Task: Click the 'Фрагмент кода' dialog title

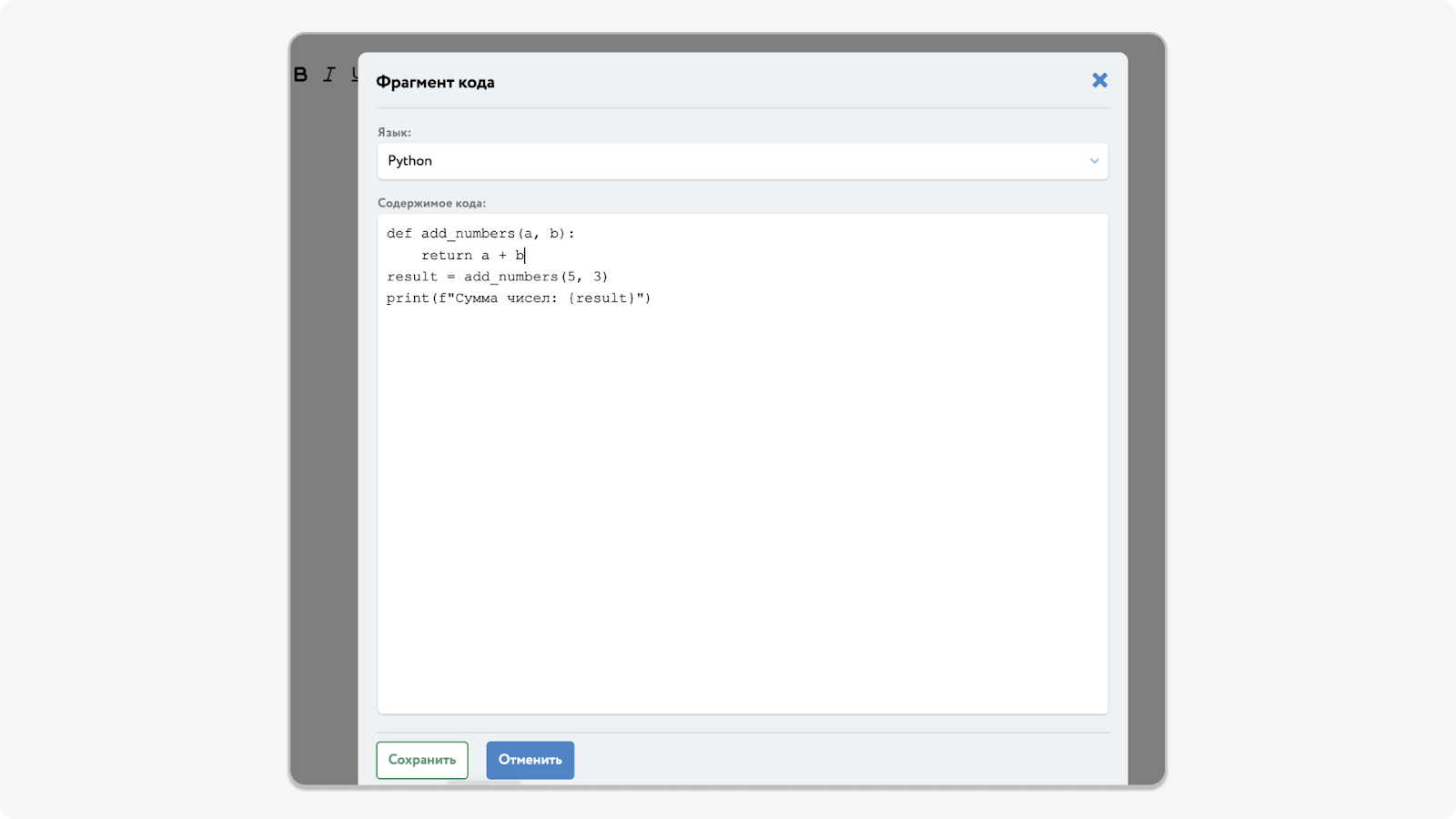Action: [435, 82]
